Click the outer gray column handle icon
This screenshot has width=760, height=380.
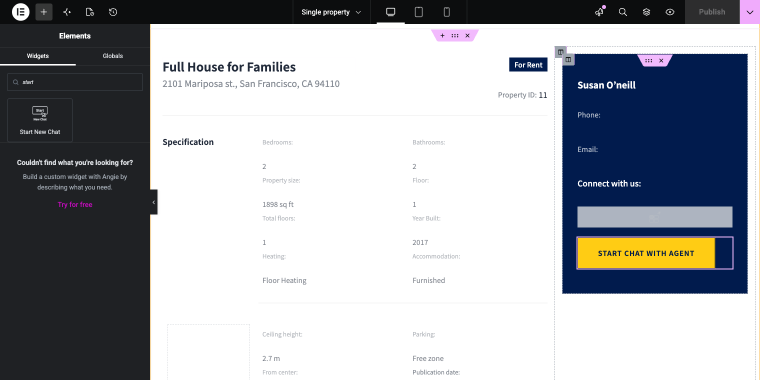tap(560, 52)
